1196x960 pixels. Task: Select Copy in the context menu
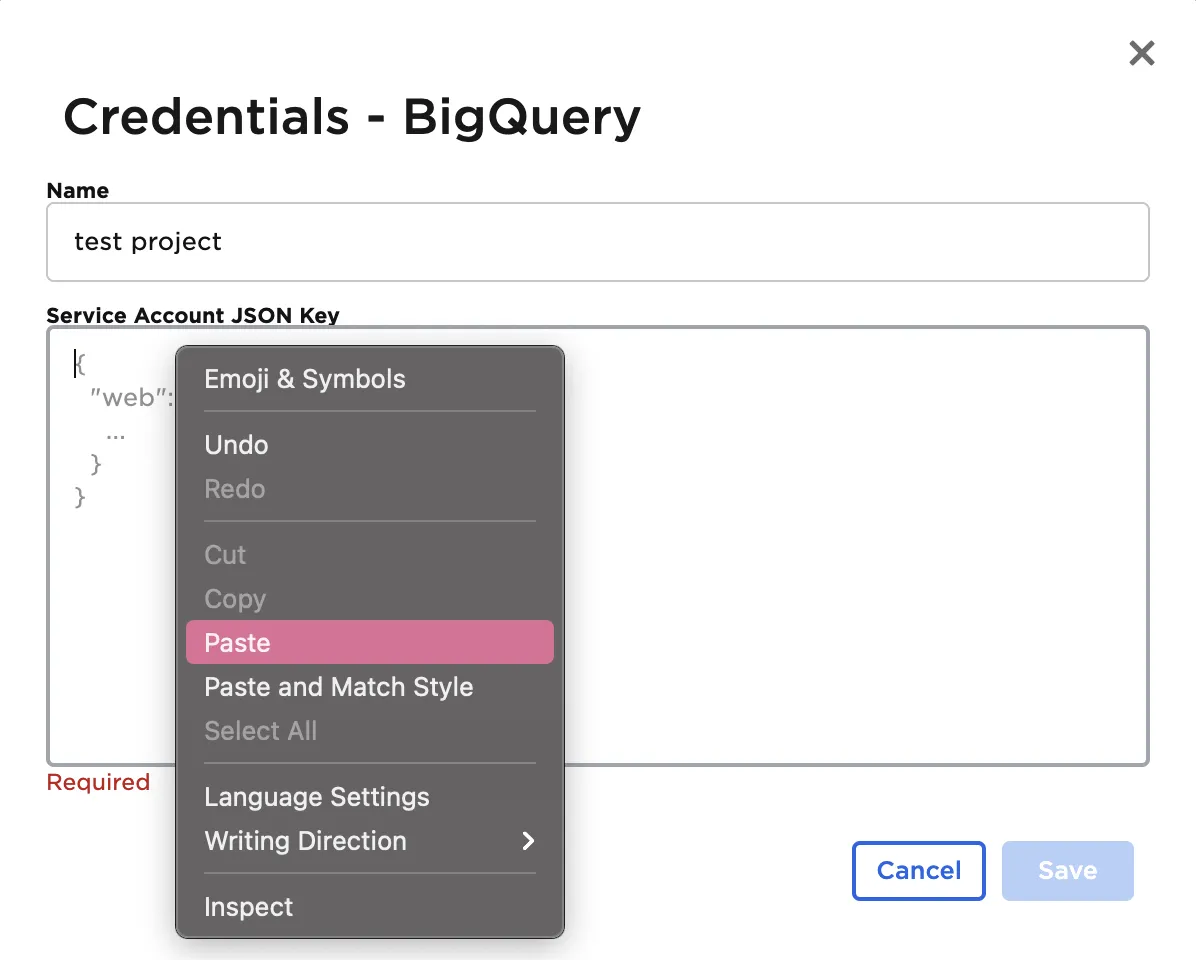(234, 599)
